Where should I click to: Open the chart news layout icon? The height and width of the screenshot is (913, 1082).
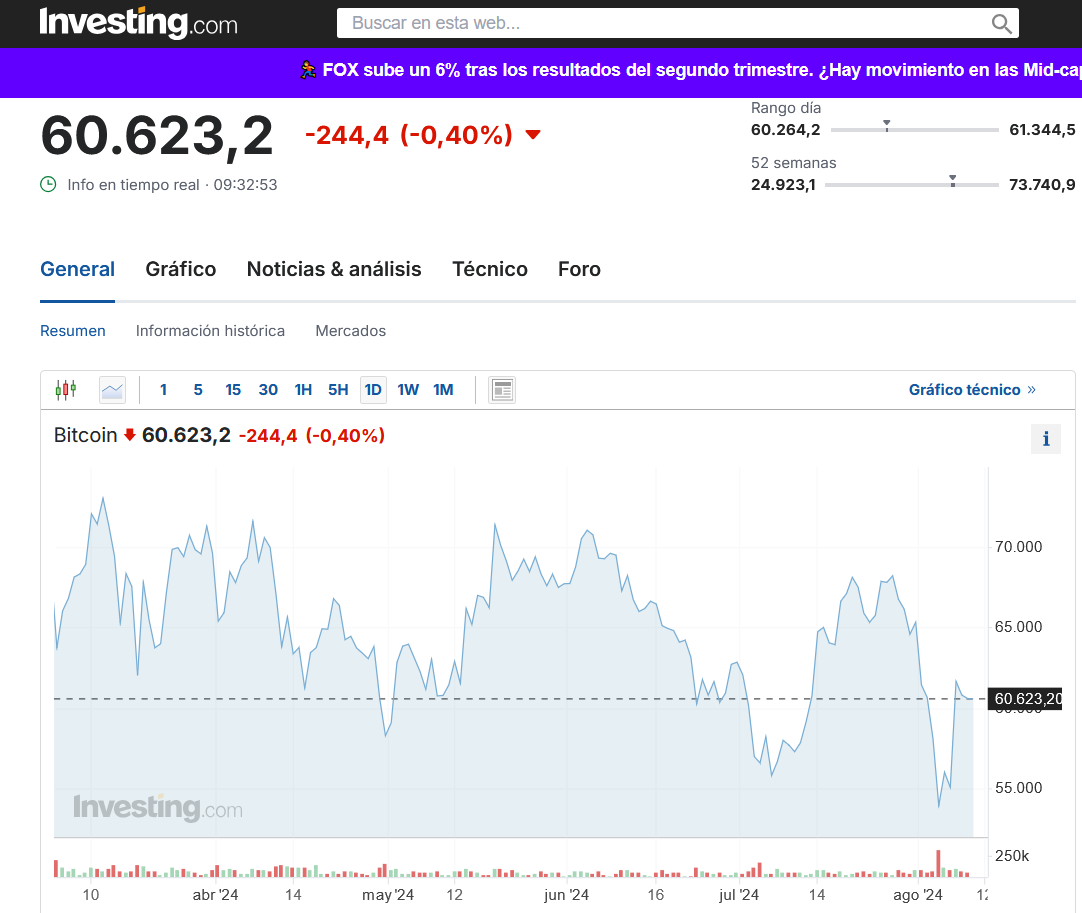(502, 390)
